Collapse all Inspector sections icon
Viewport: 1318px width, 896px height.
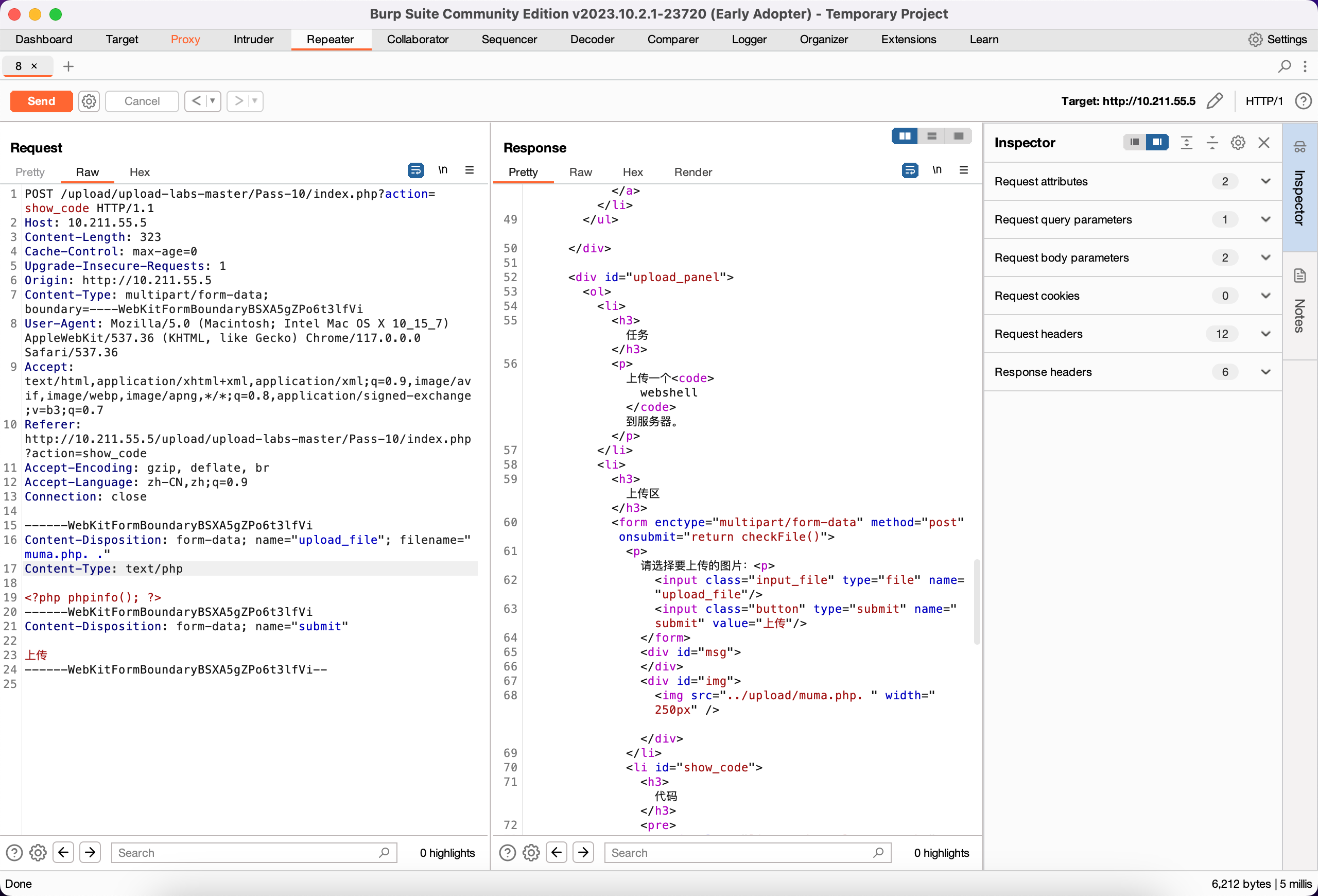(x=1212, y=142)
